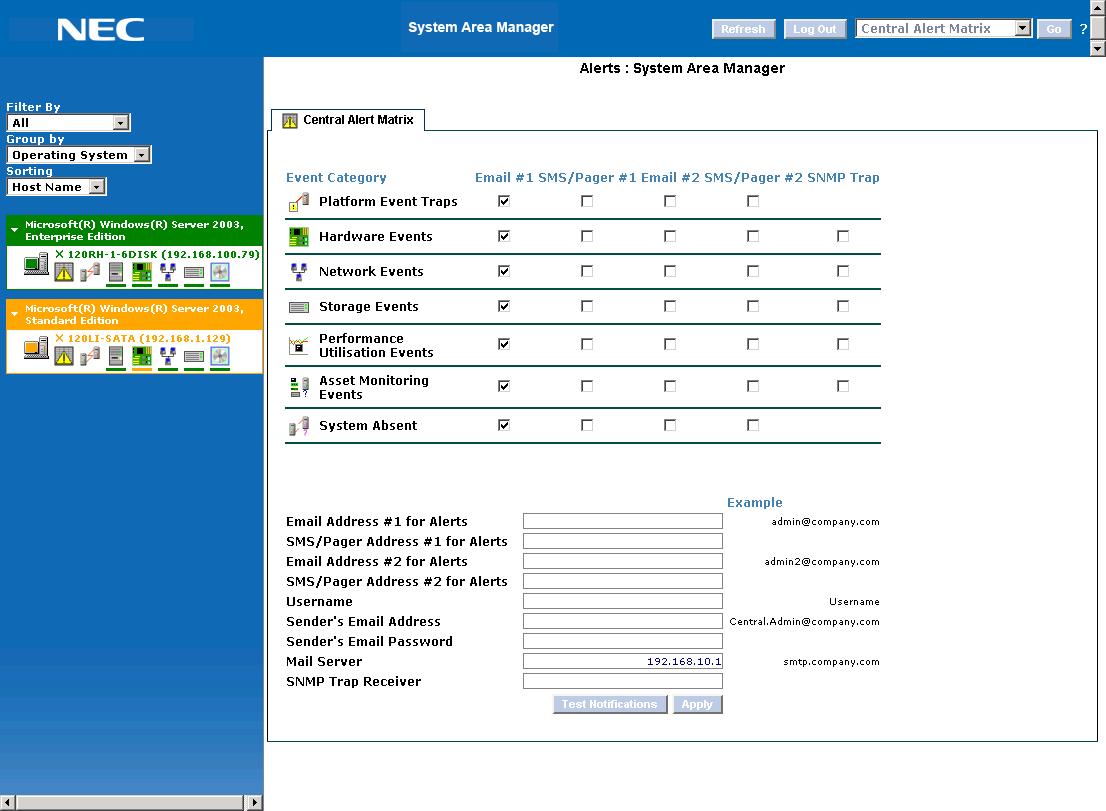This screenshot has width=1106, height=811.
Task: Click the Network Events category icon
Action: tap(299, 272)
